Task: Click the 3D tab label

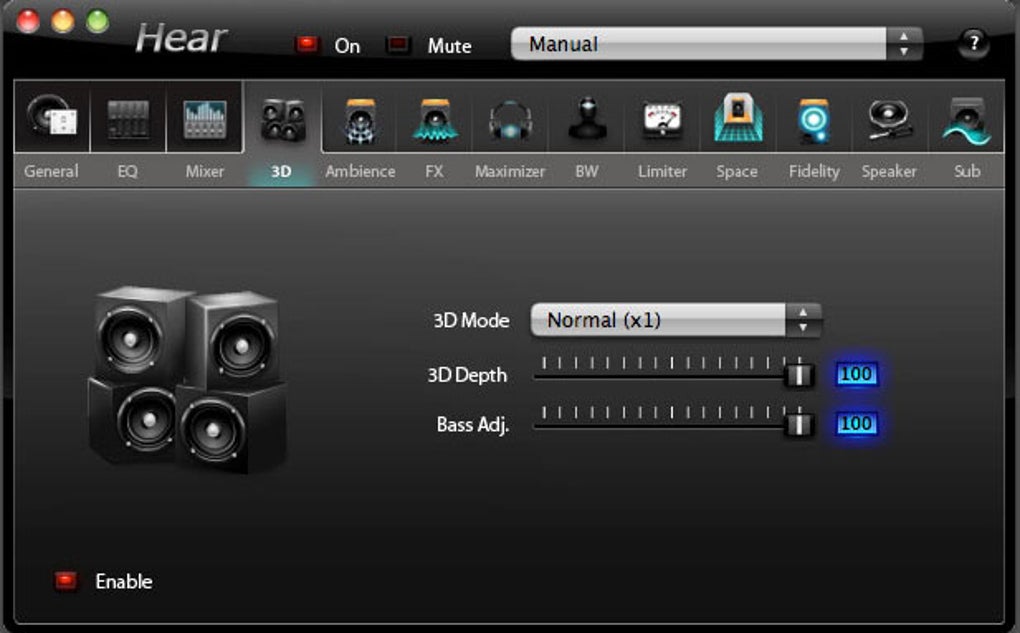Action: tap(281, 171)
